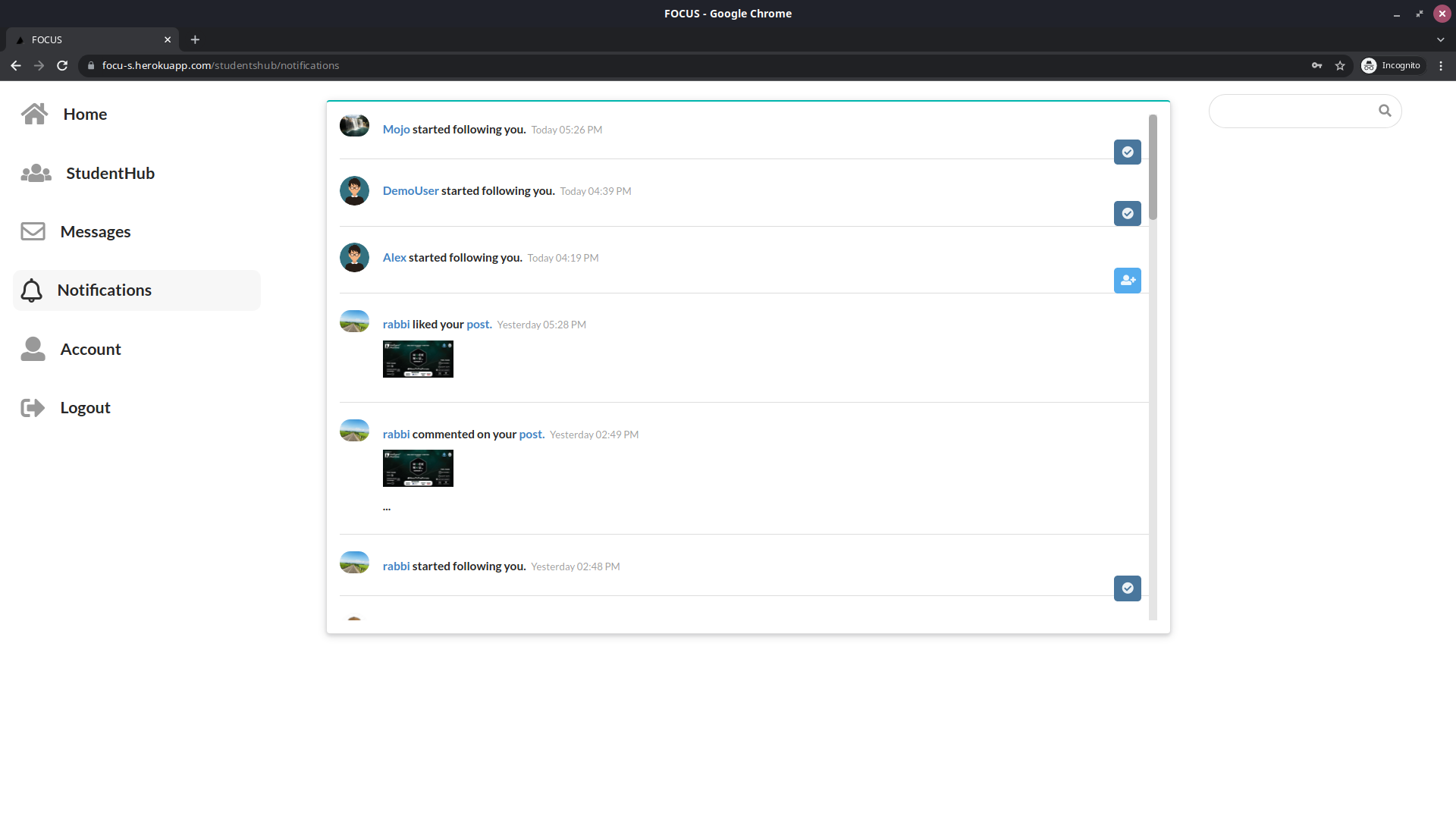Follow Alex back using the add-follower button

tap(1128, 280)
